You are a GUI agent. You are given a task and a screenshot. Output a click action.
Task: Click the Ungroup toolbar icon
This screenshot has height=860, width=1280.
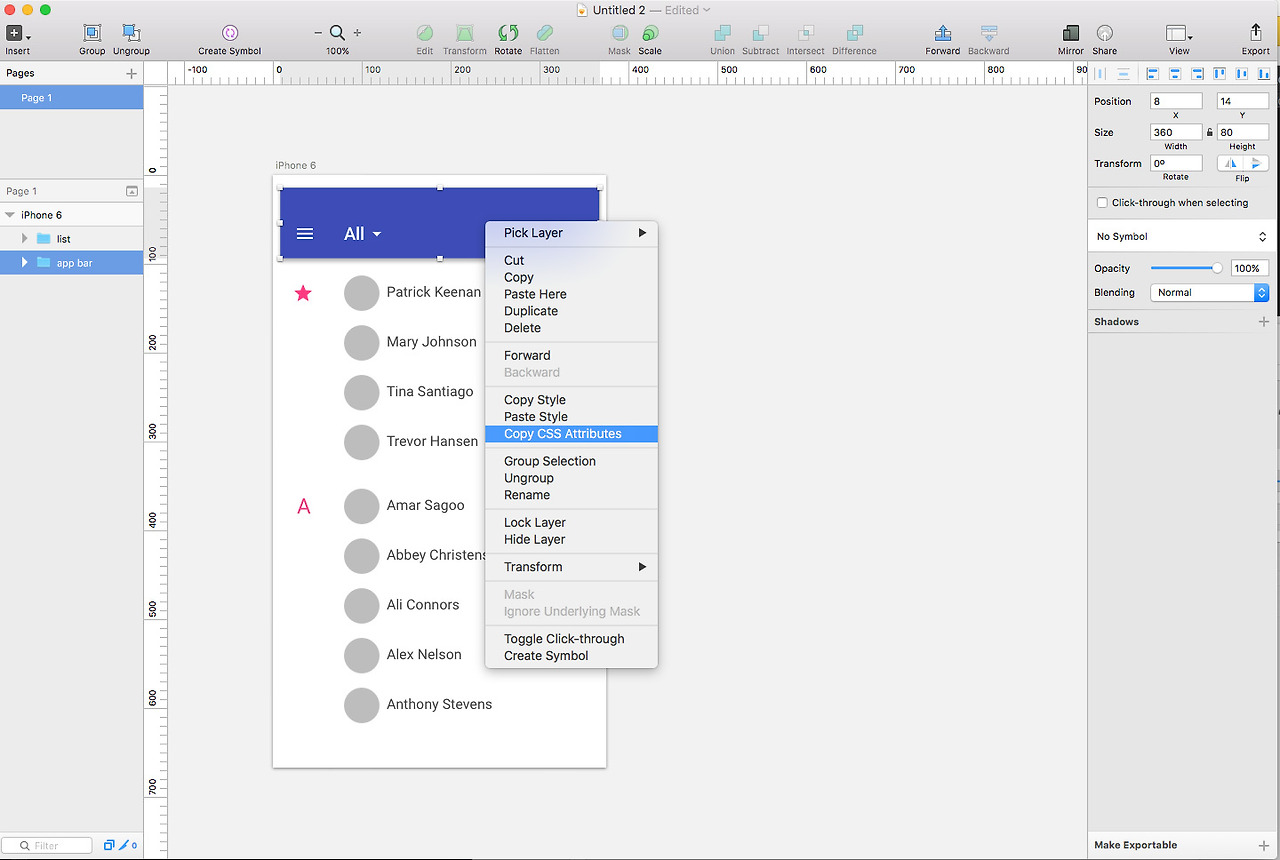[x=131, y=34]
